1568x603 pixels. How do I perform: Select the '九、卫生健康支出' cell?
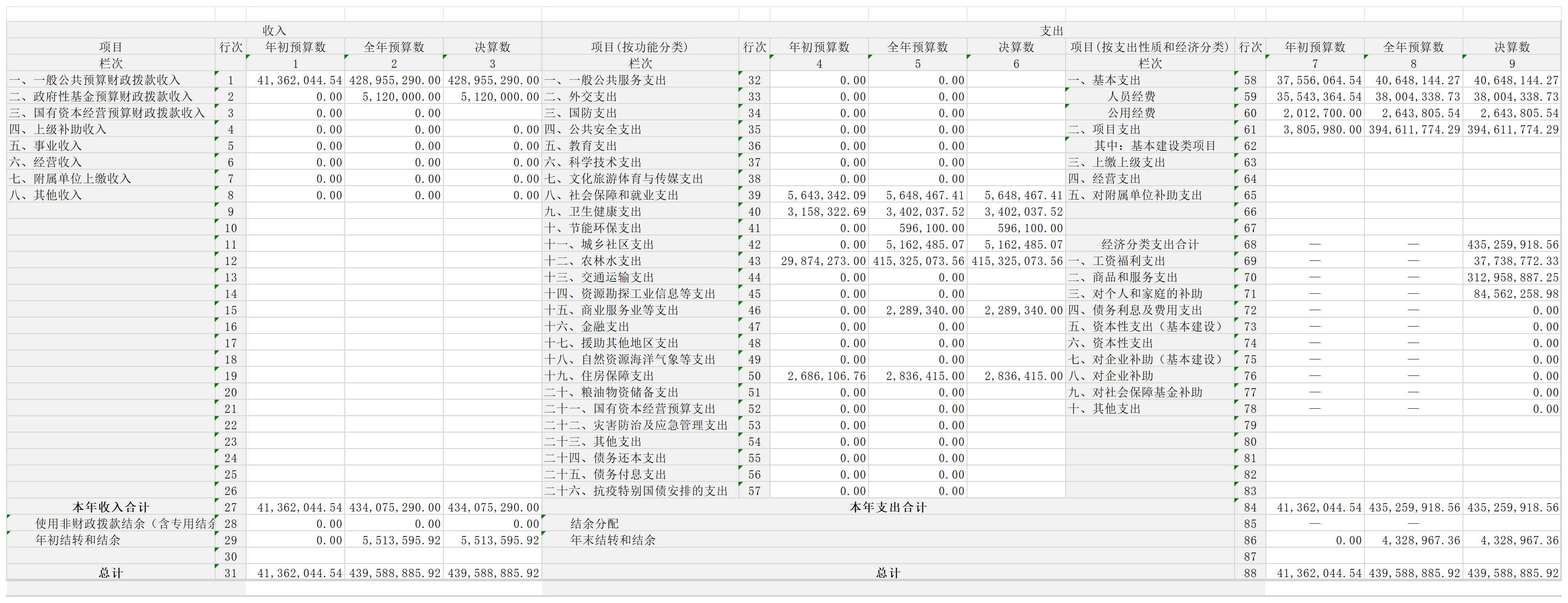640,212
